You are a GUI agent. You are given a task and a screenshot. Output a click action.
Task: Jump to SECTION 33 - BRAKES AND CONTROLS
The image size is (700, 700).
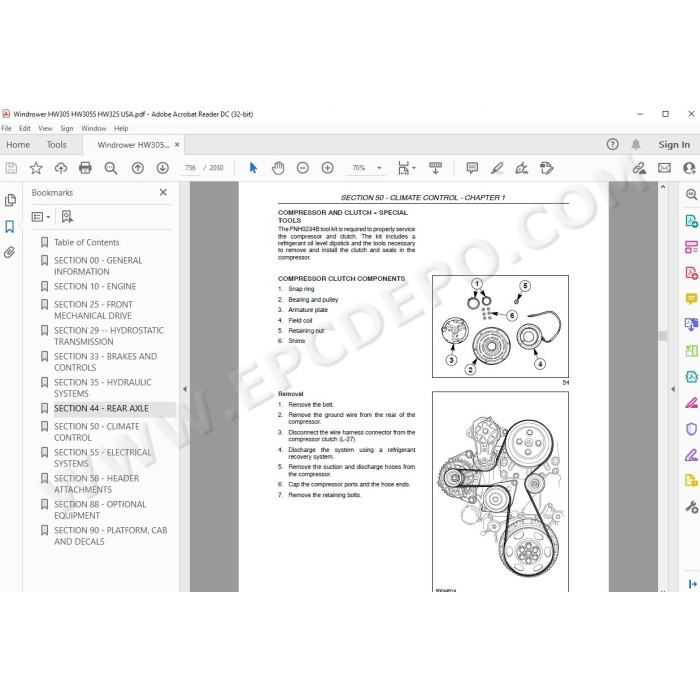pos(105,362)
